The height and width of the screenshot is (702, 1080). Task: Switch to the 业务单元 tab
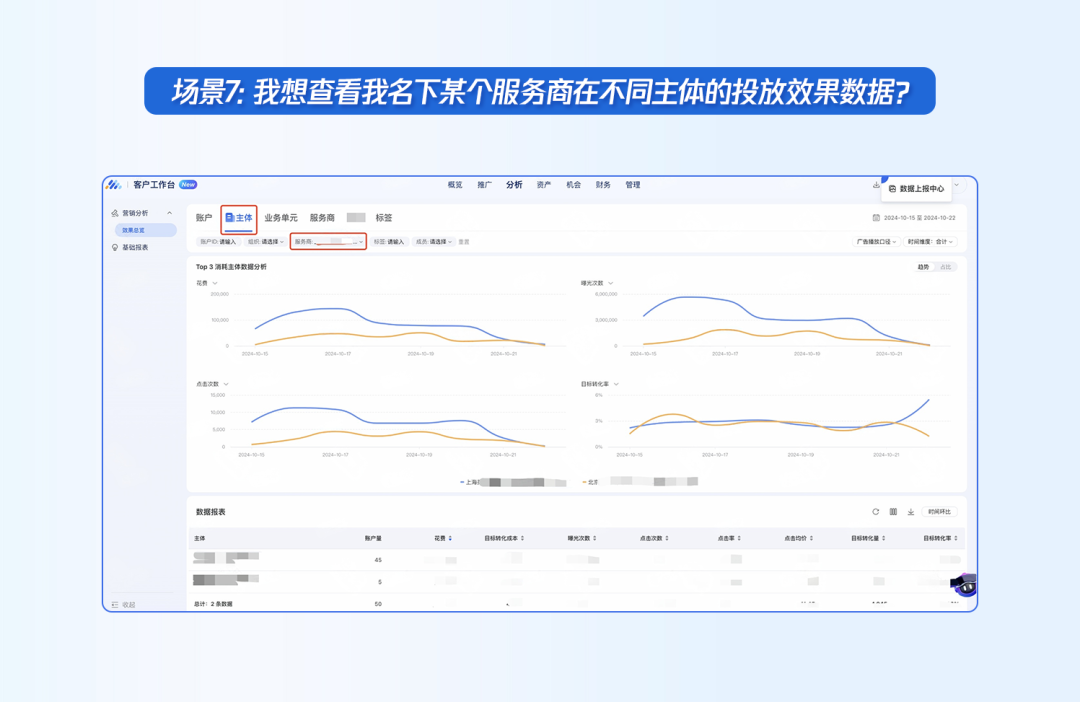click(x=281, y=218)
